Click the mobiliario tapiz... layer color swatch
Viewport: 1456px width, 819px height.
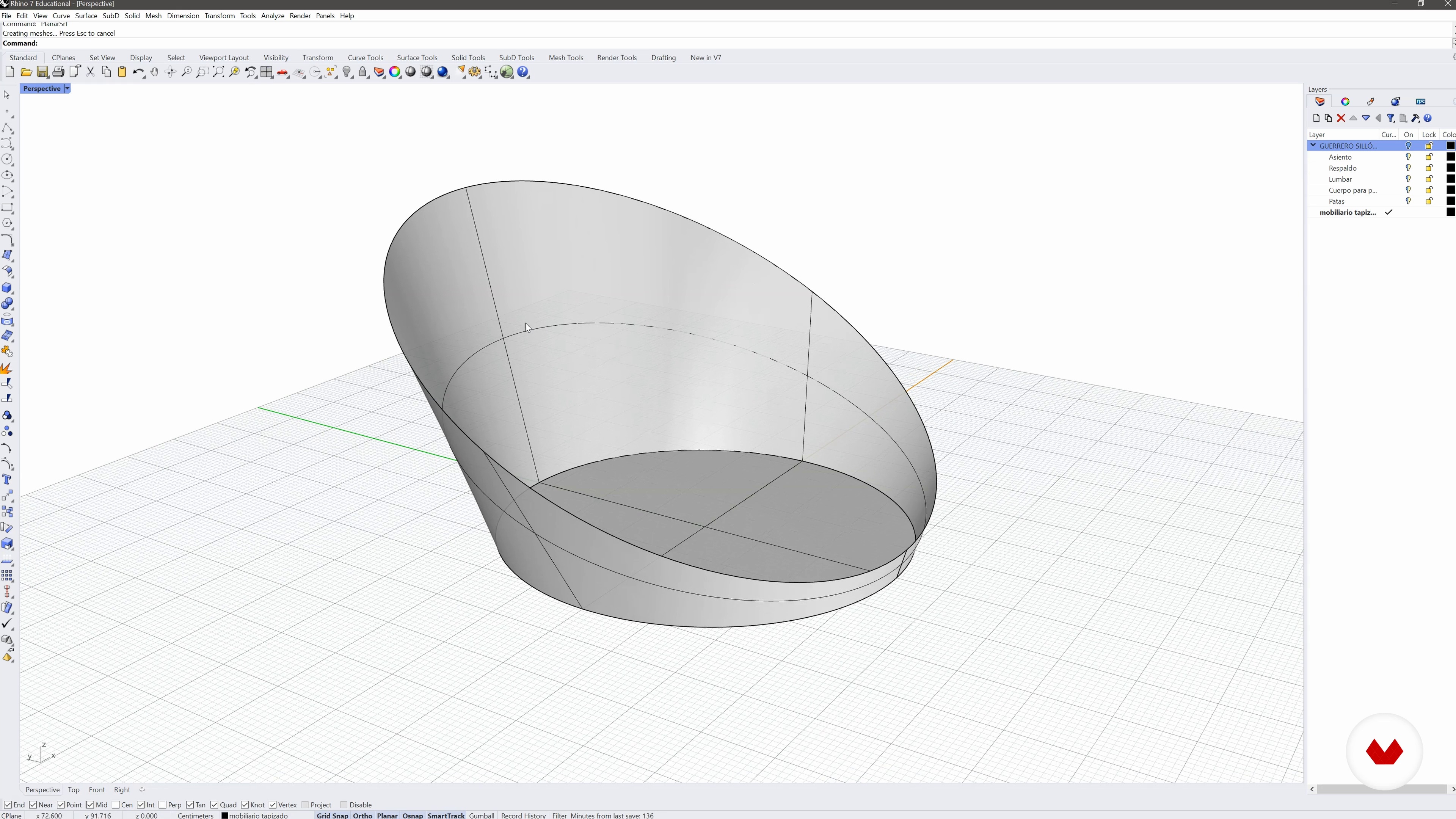click(1450, 212)
